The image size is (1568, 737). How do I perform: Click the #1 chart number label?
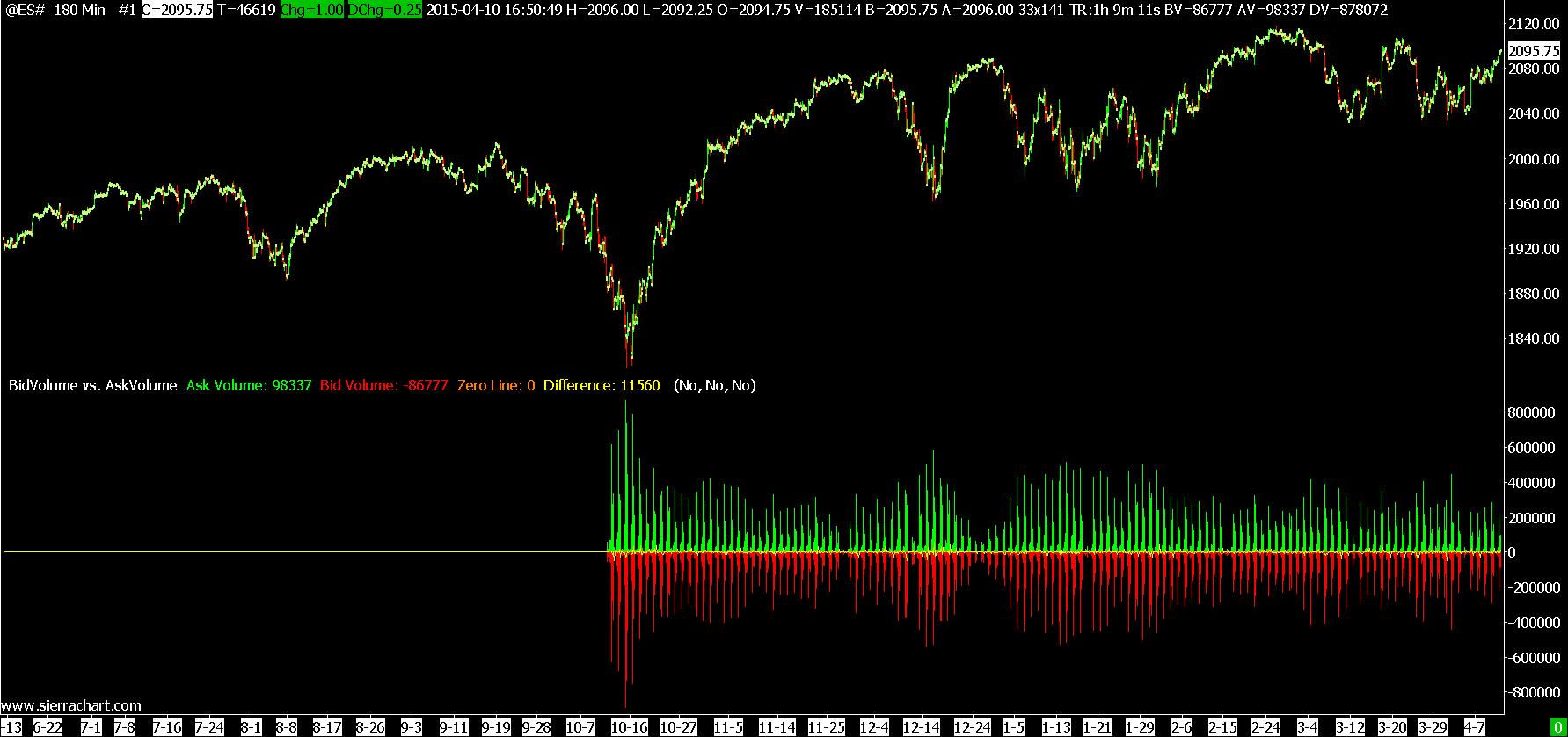click(127, 10)
